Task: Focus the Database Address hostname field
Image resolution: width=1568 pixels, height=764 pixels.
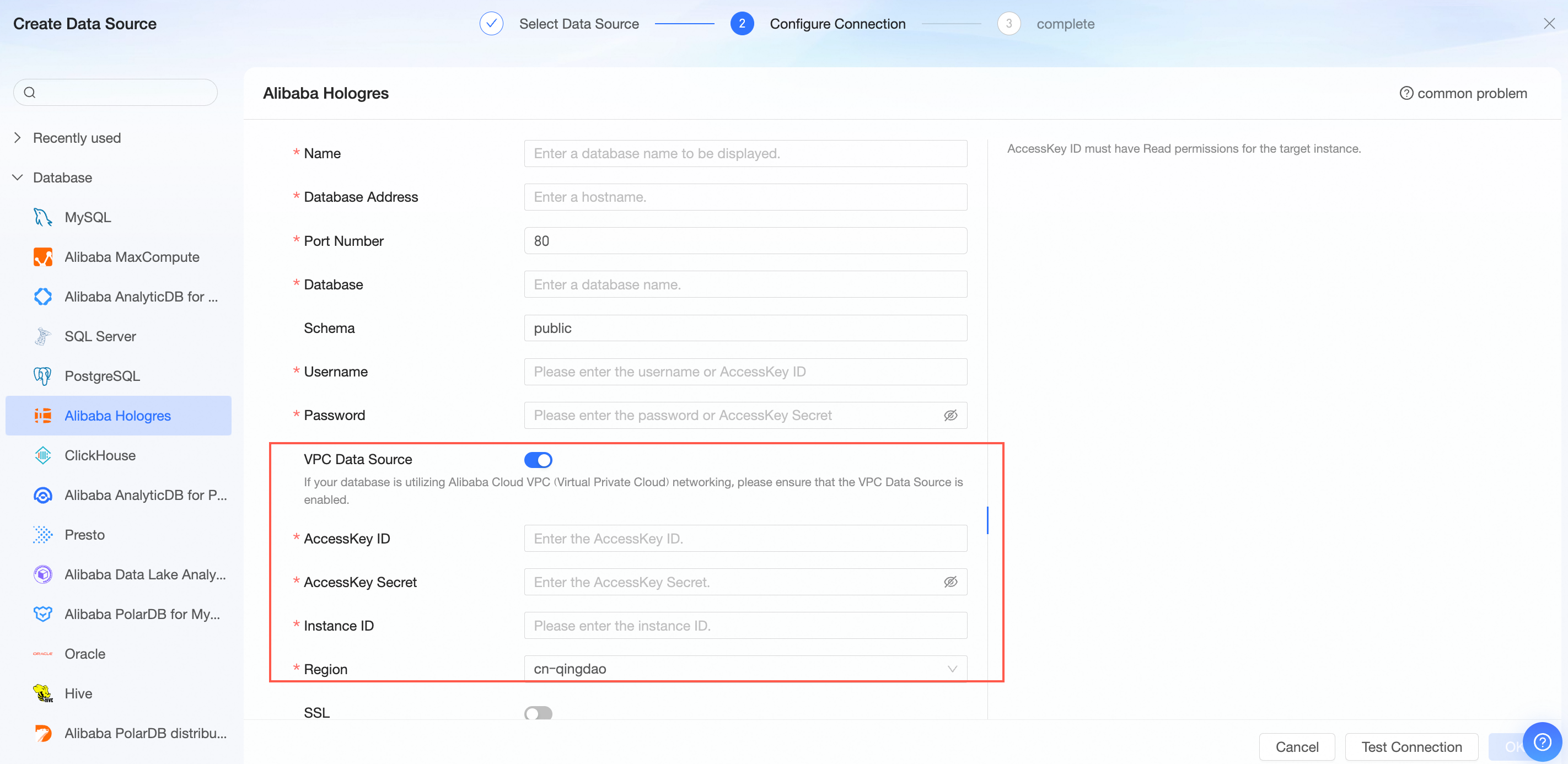Action: tap(745, 197)
